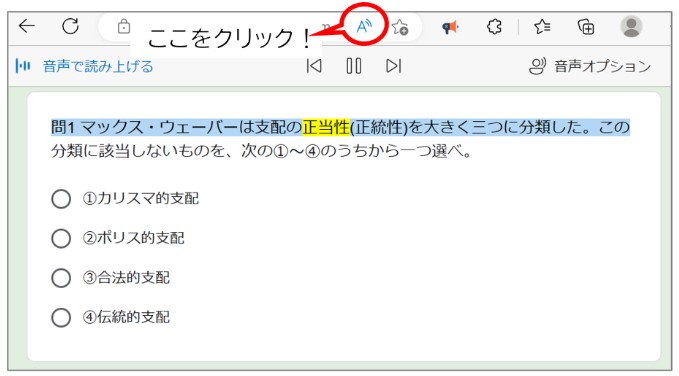Click the read-aloud sound wave icon
The width and height of the screenshot is (679, 376).
click(23, 66)
